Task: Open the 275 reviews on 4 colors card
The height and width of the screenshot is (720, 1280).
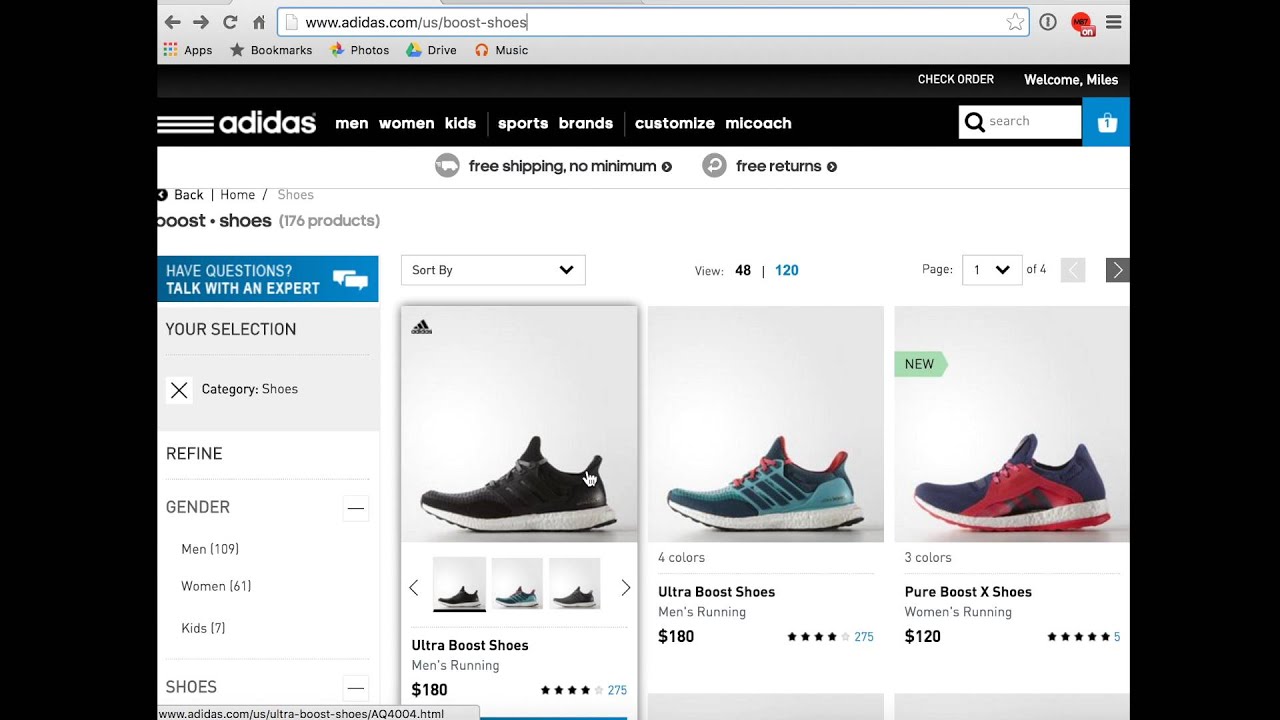Action: [x=864, y=637]
